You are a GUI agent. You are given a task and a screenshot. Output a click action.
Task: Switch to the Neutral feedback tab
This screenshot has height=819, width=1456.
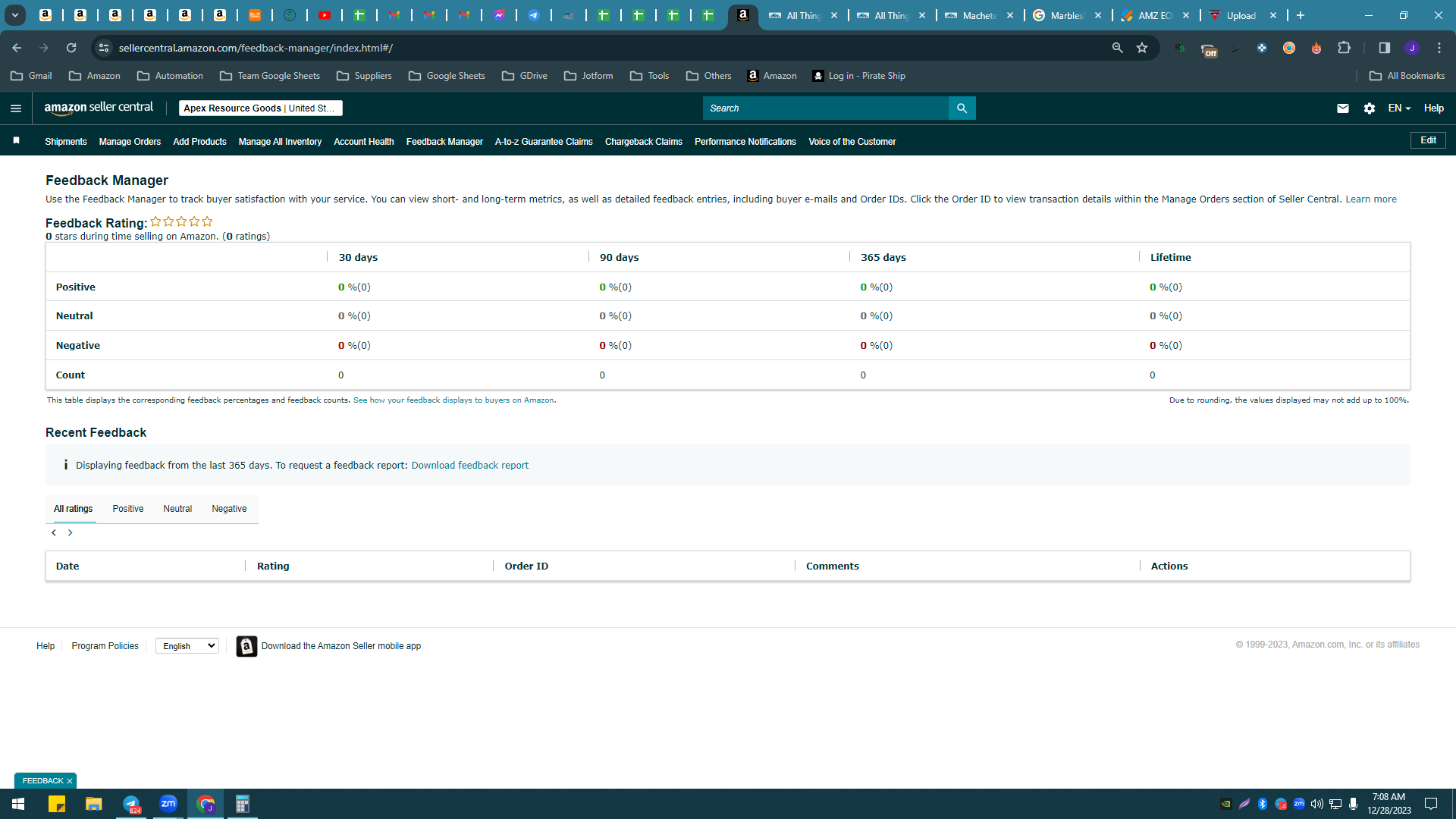(177, 509)
